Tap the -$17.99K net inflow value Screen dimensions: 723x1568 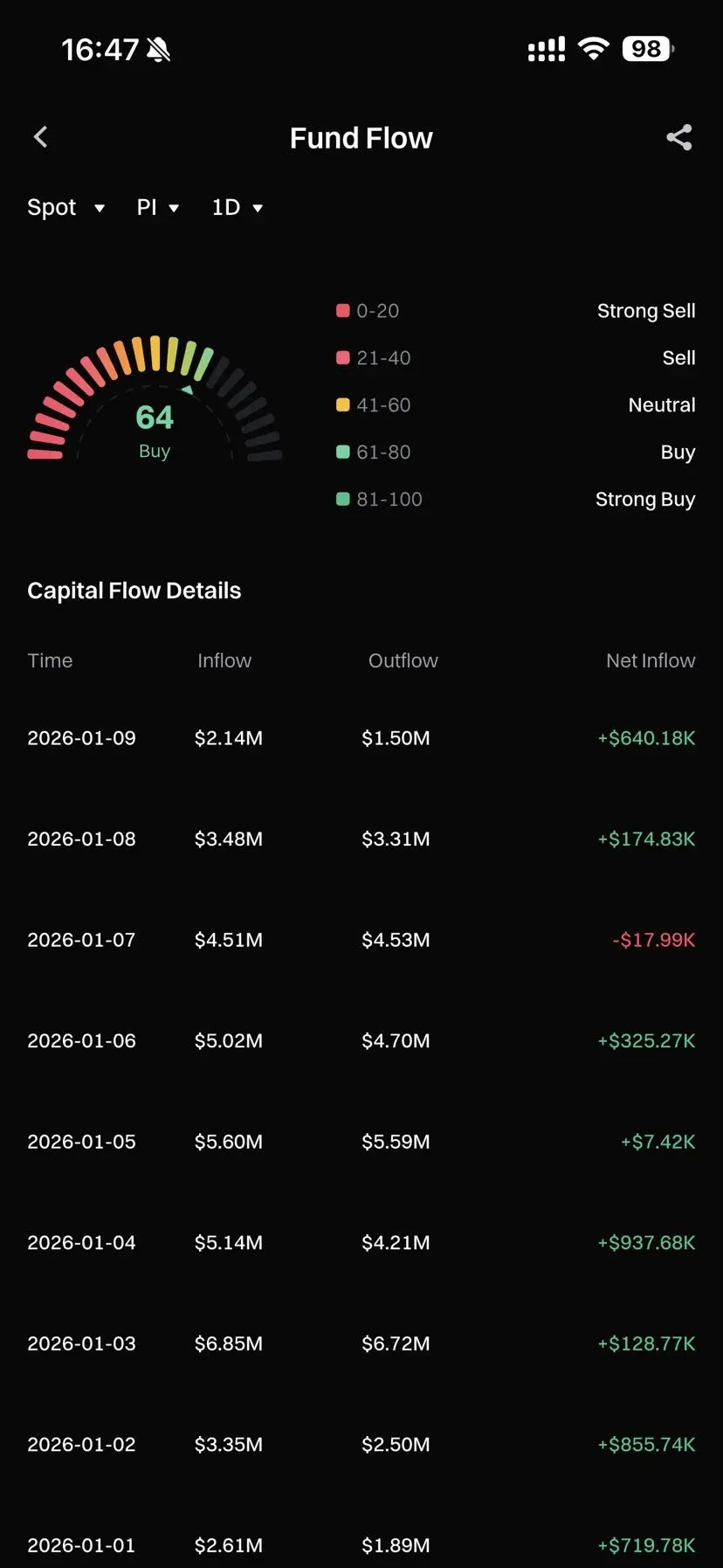(654, 941)
